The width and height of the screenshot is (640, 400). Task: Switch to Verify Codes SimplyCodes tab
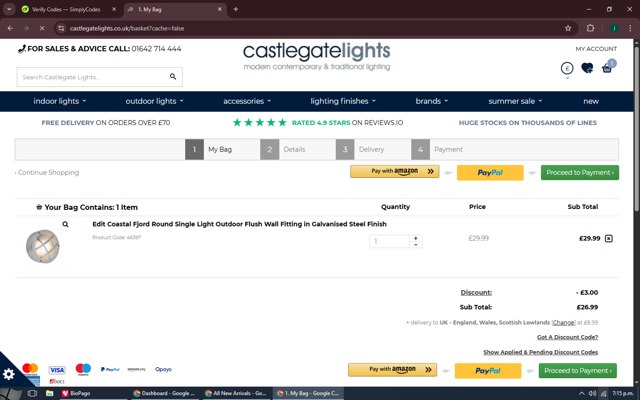[69, 9]
